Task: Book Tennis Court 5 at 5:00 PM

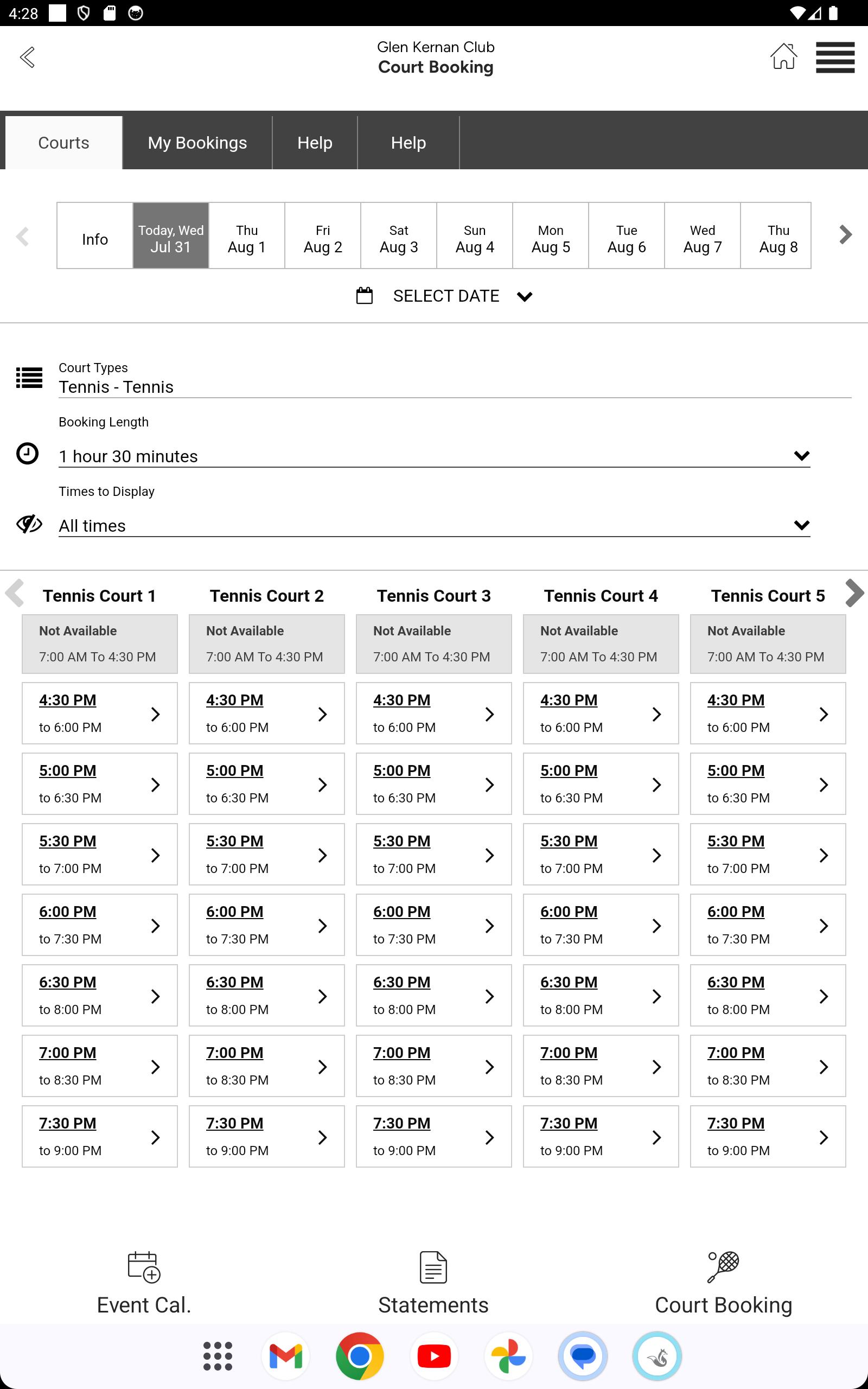Action: click(768, 783)
